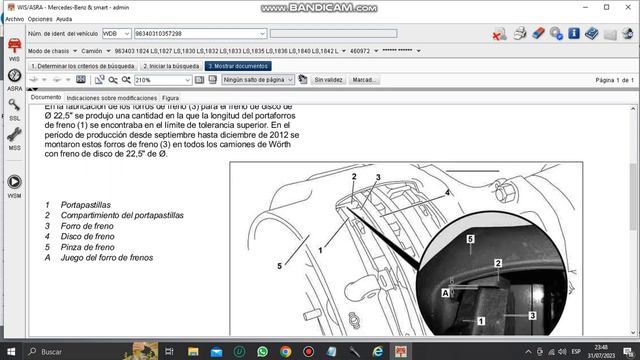Click the fit whole page icon
Screen dimensions: 640x360
[213, 80]
